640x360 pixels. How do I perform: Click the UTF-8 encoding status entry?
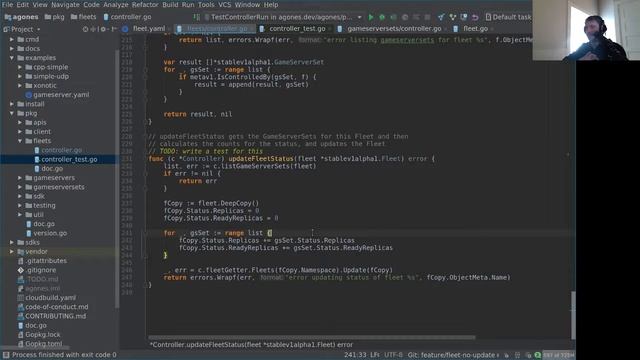pos(393,355)
